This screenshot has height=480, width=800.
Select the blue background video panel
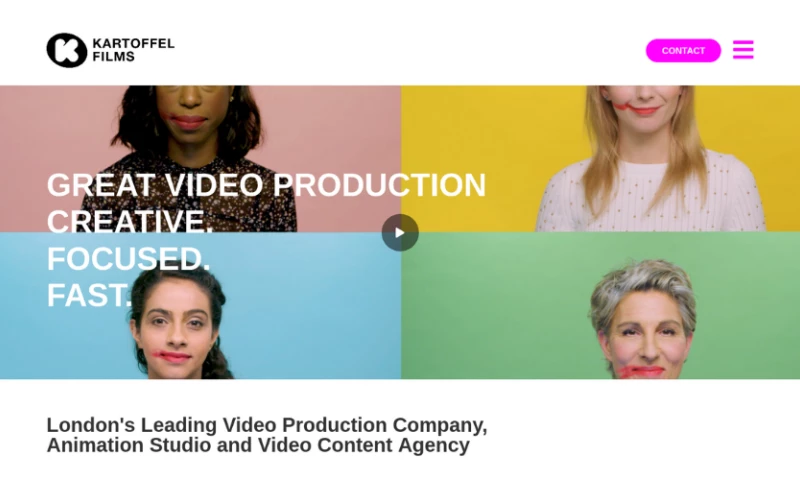point(201,306)
